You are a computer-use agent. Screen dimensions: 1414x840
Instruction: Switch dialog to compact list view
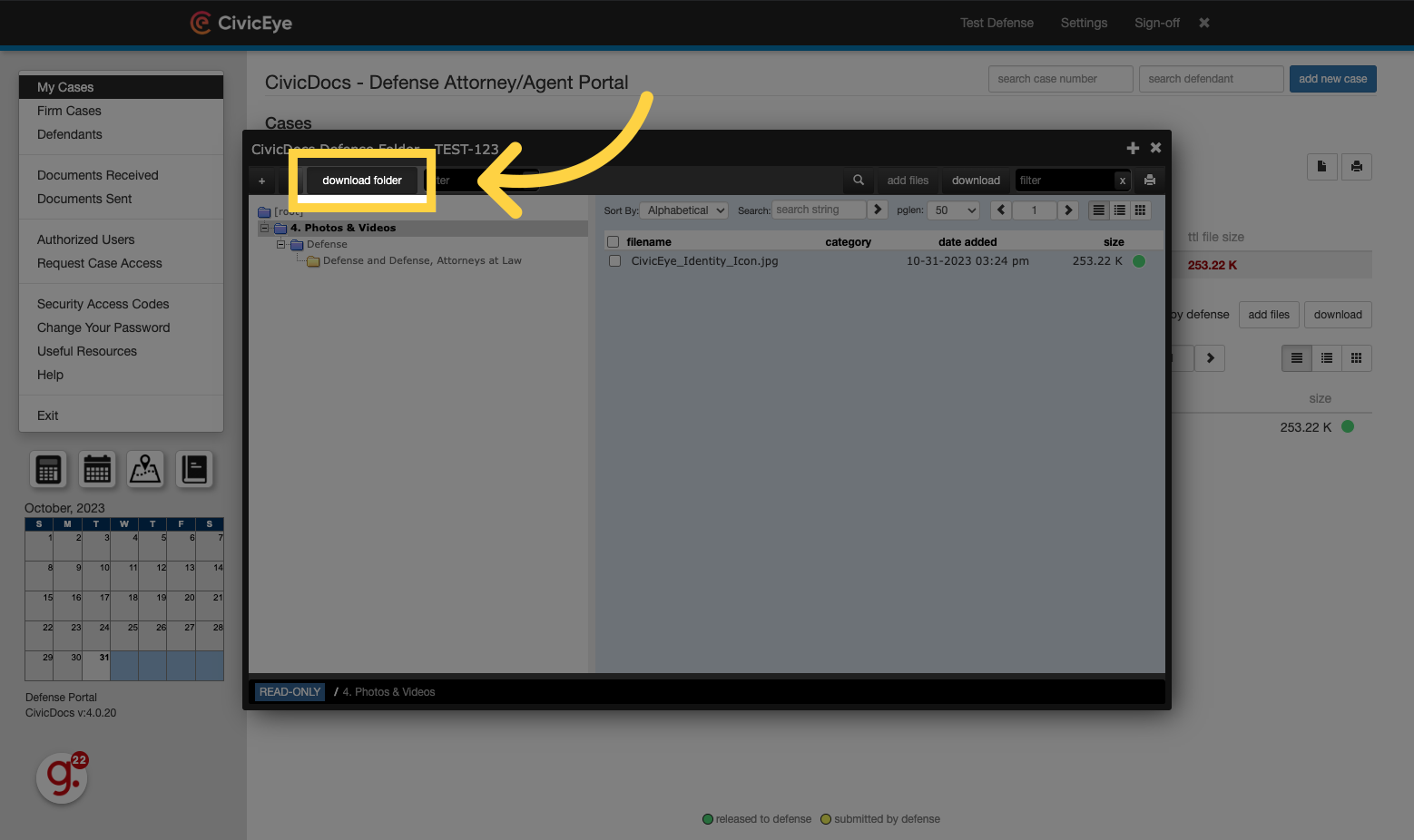tap(1120, 210)
